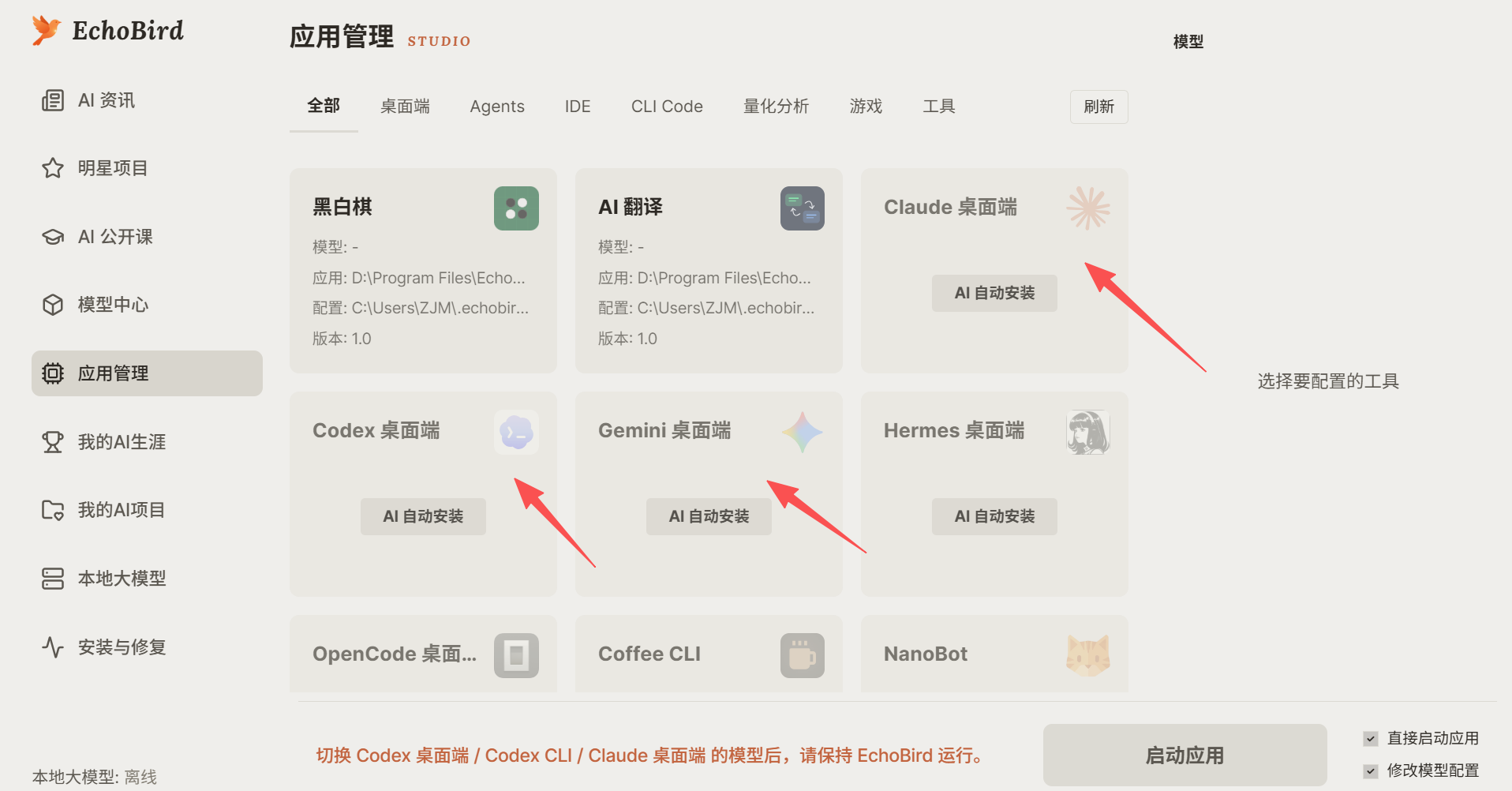Click the AI 翻译 card's 配置 path line
The image size is (1512, 791).
[x=706, y=308]
